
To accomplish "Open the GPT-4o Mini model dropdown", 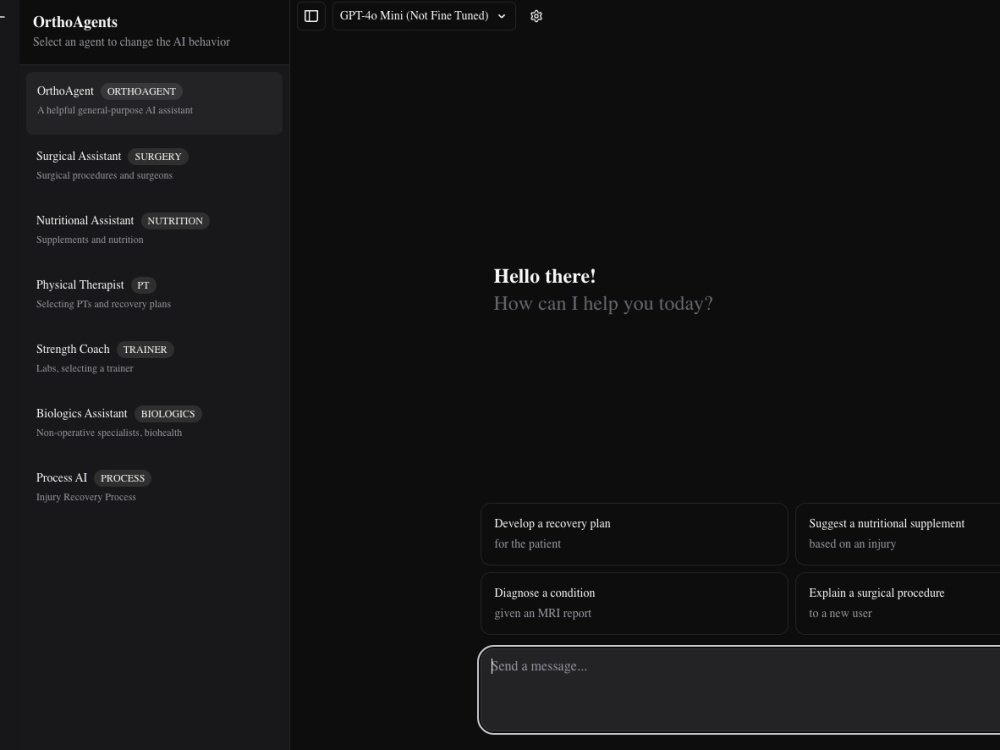I will (423, 16).
